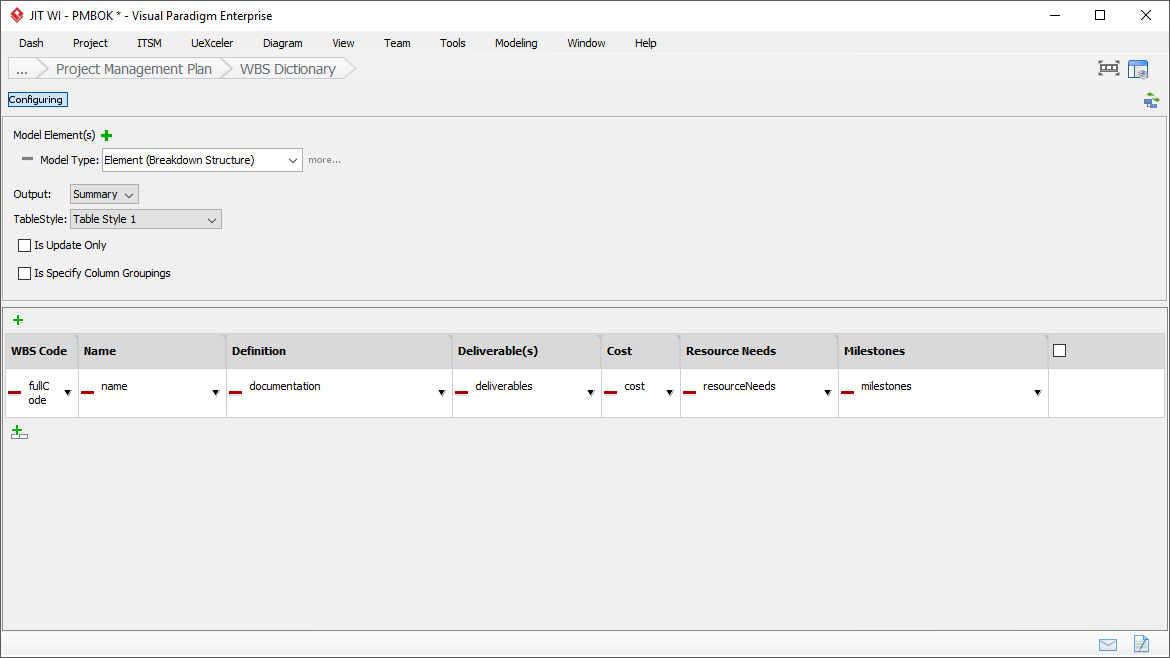The image size is (1170, 658).
Task: Open the ITSM menu
Action: tap(149, 43)
